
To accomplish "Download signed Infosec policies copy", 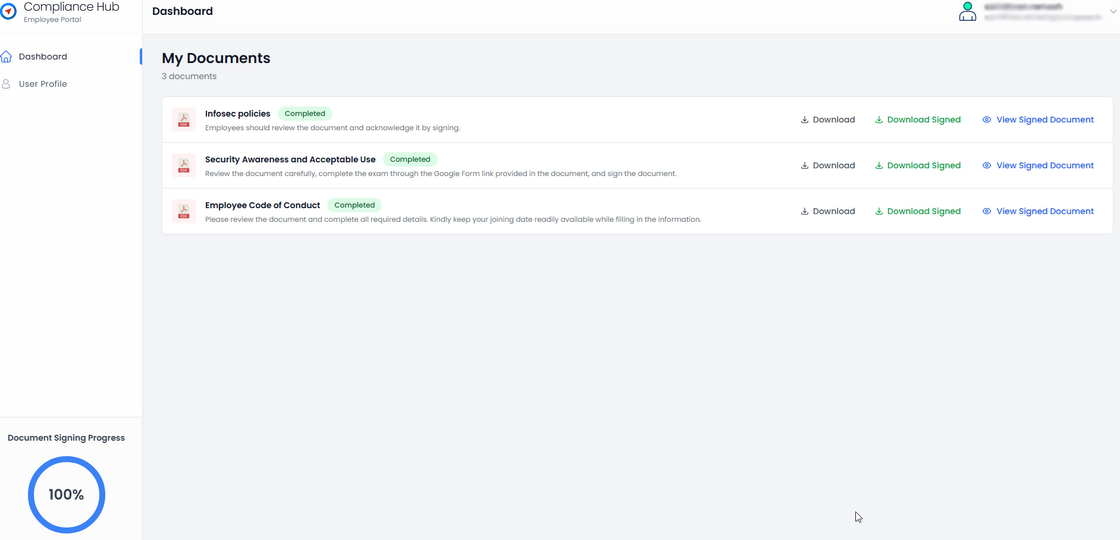I will tap(918, 120).
